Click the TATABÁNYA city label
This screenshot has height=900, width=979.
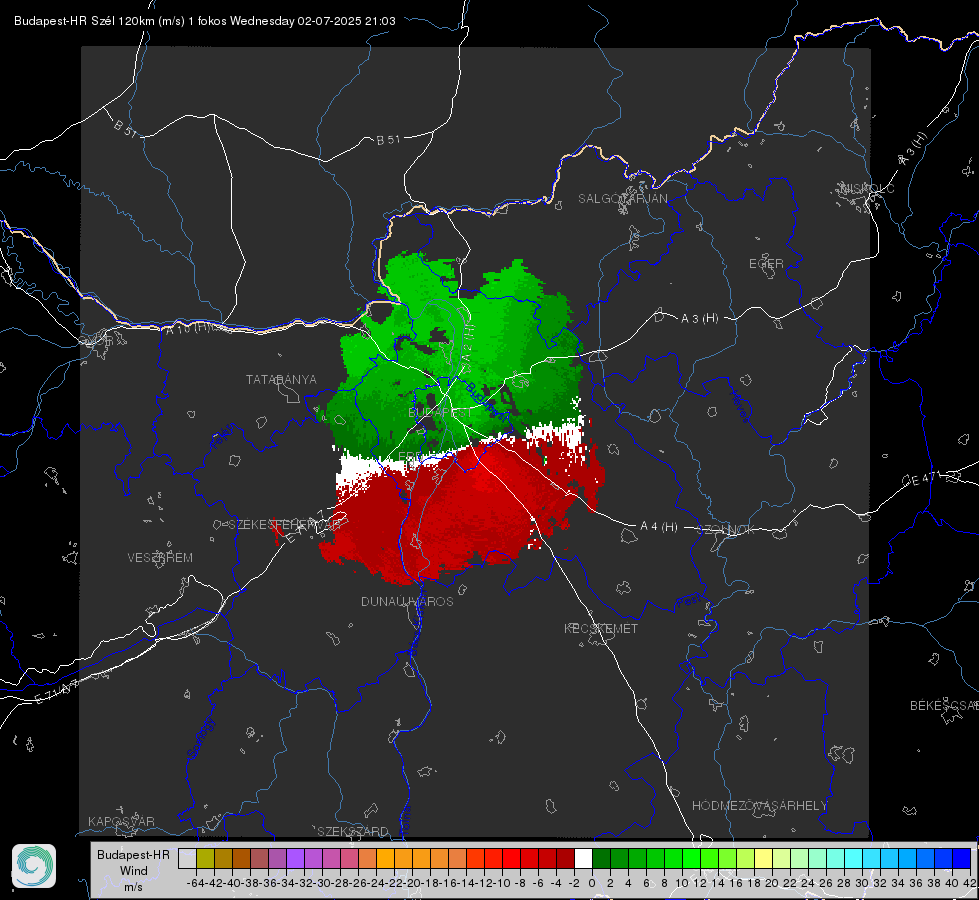pos(281,379)
